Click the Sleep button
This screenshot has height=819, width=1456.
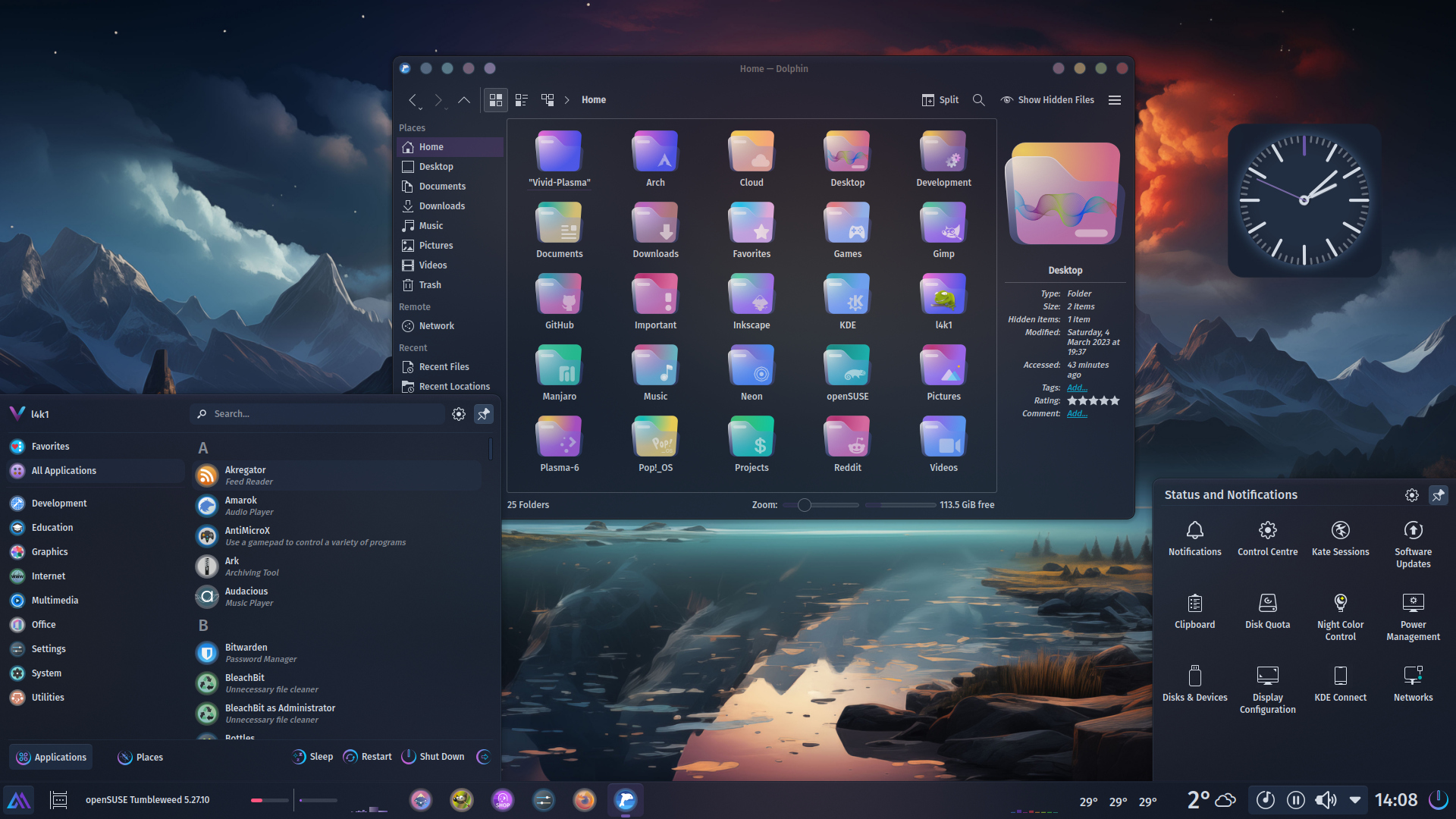312,757
